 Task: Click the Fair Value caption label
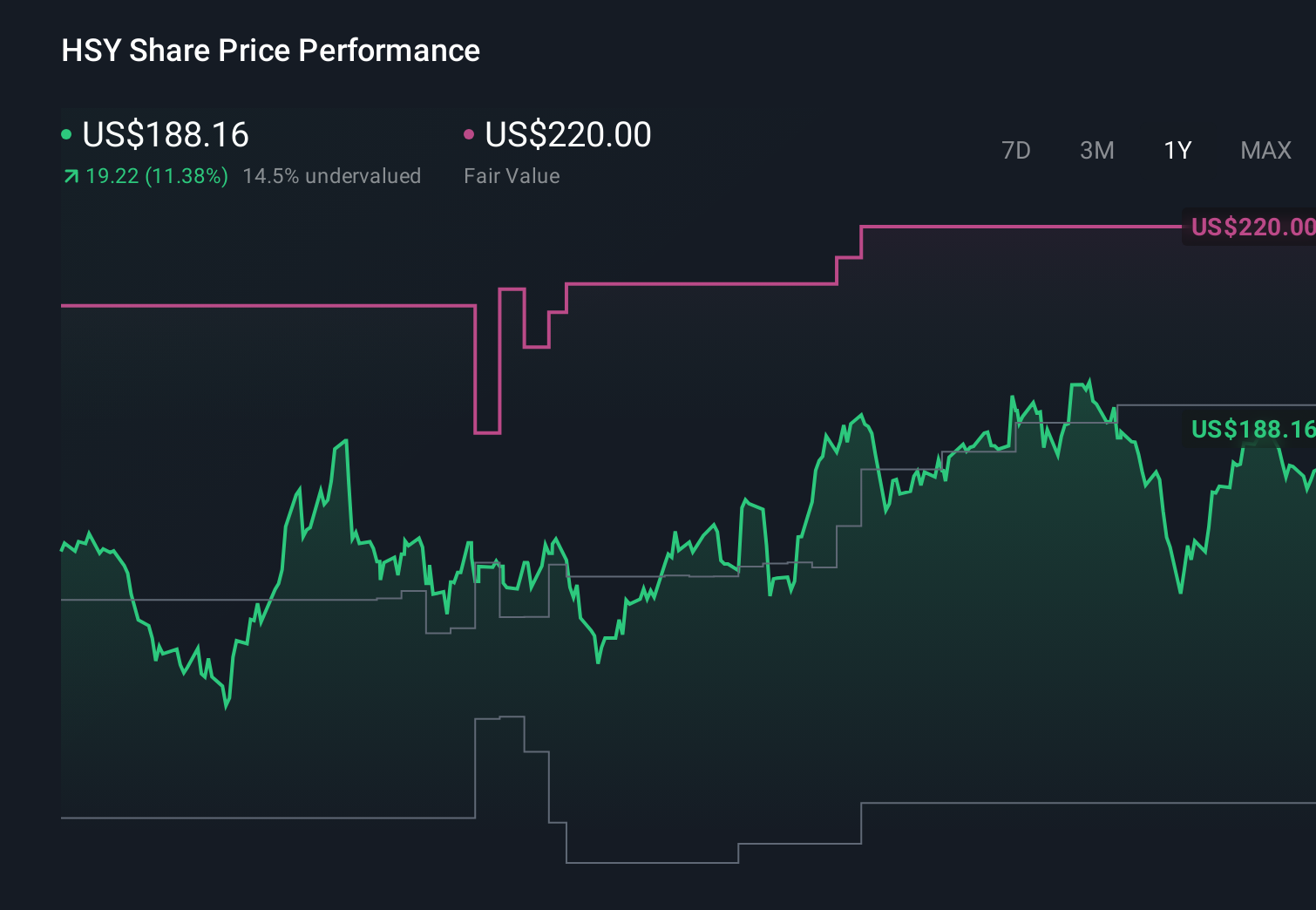pyautogui.click(x=512, y=175)
